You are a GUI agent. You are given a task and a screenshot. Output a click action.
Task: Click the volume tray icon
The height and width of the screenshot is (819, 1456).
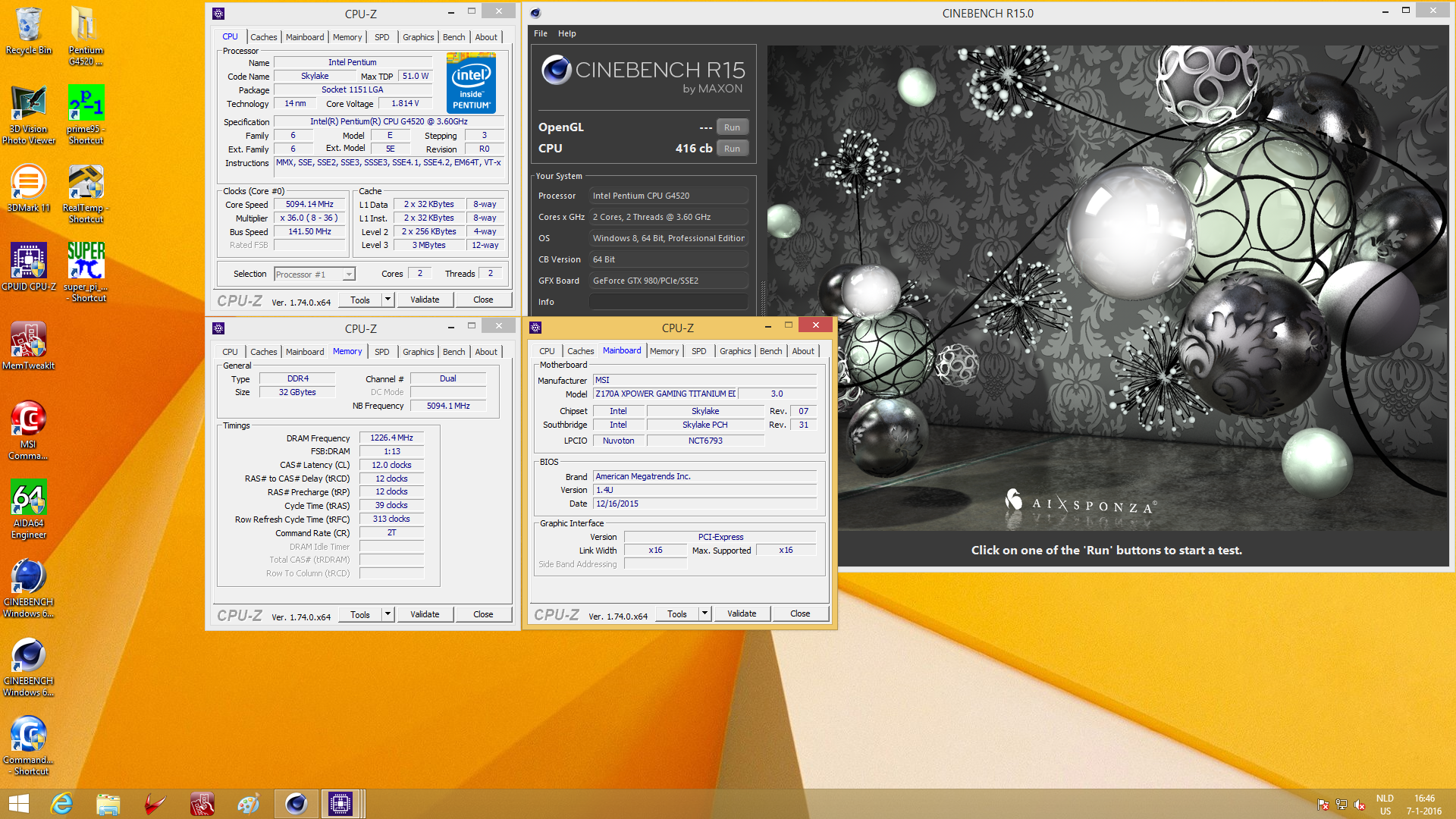coord(1359,805)
